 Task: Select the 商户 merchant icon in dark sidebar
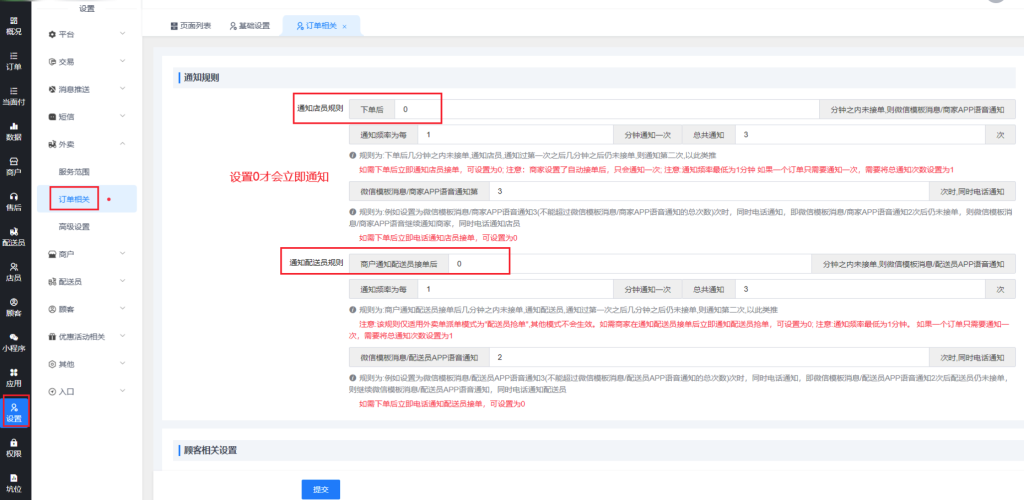point(14,165)
